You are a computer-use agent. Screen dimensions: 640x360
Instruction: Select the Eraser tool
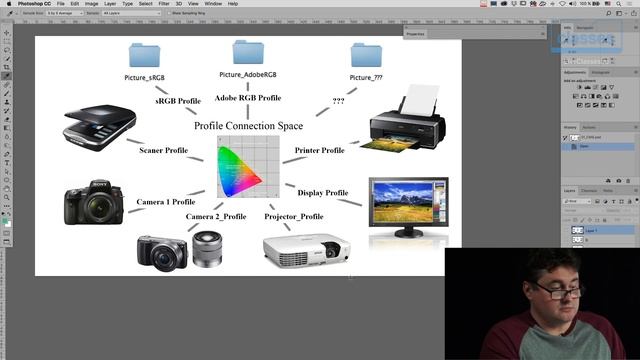[7, 120]
